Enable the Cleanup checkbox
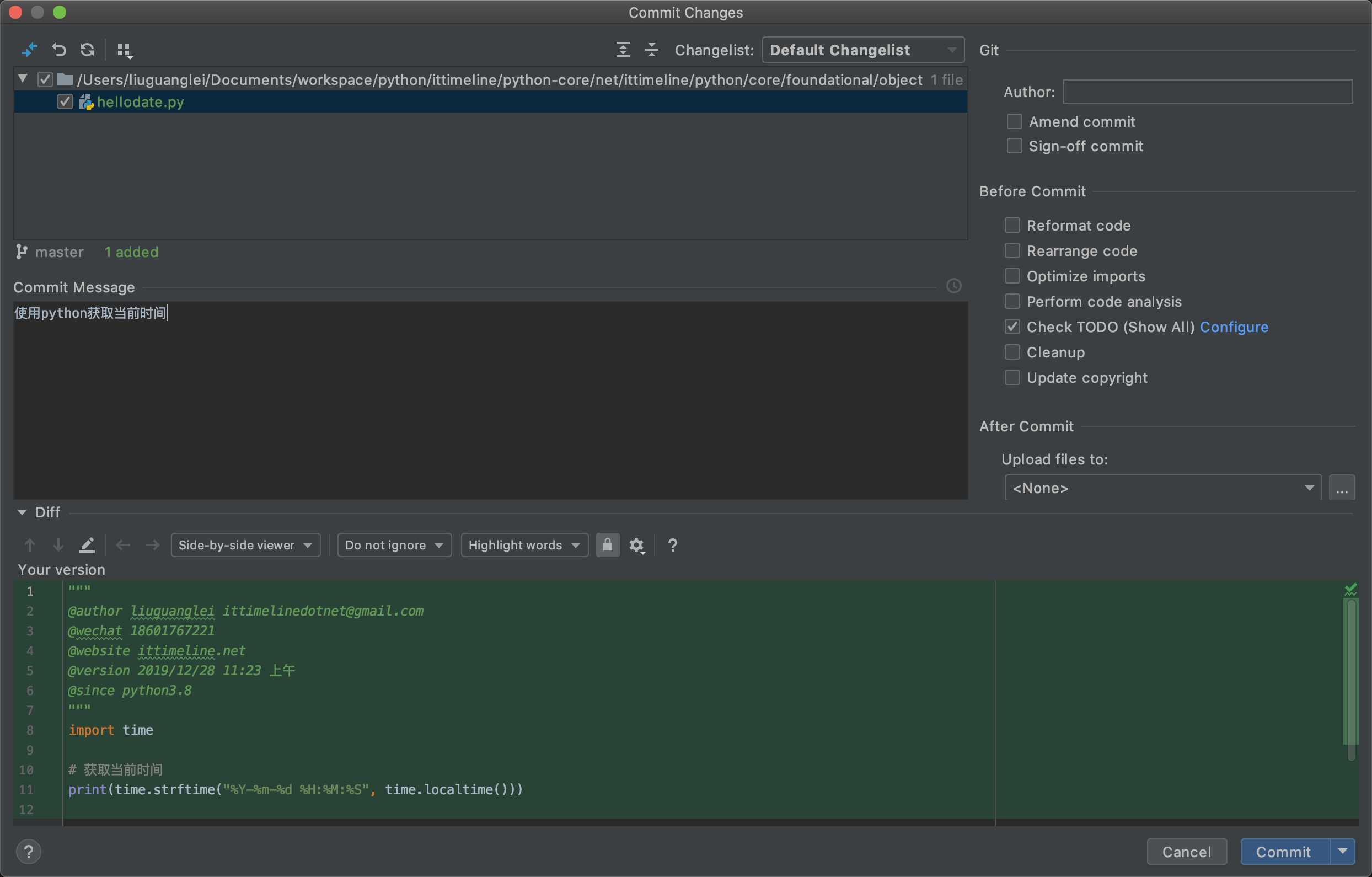 click(1012, 353)
